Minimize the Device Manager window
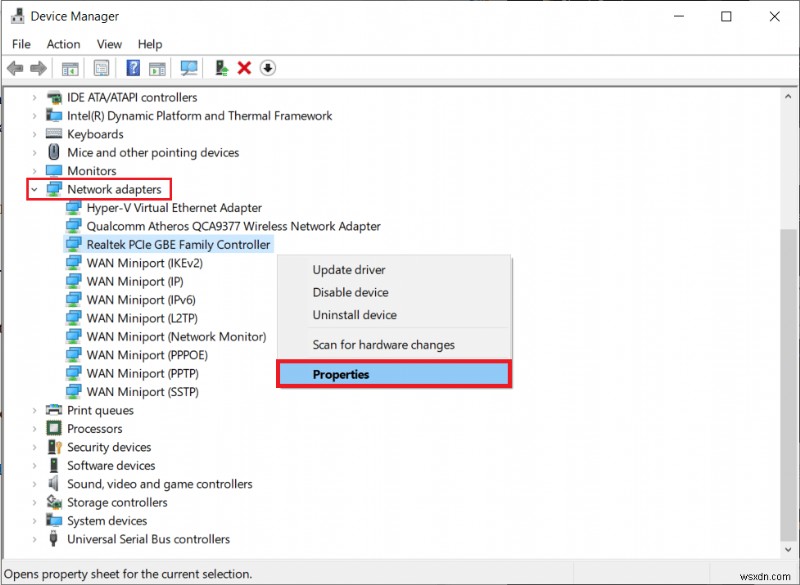Screen dimensions: 800x585 [679, 16]
